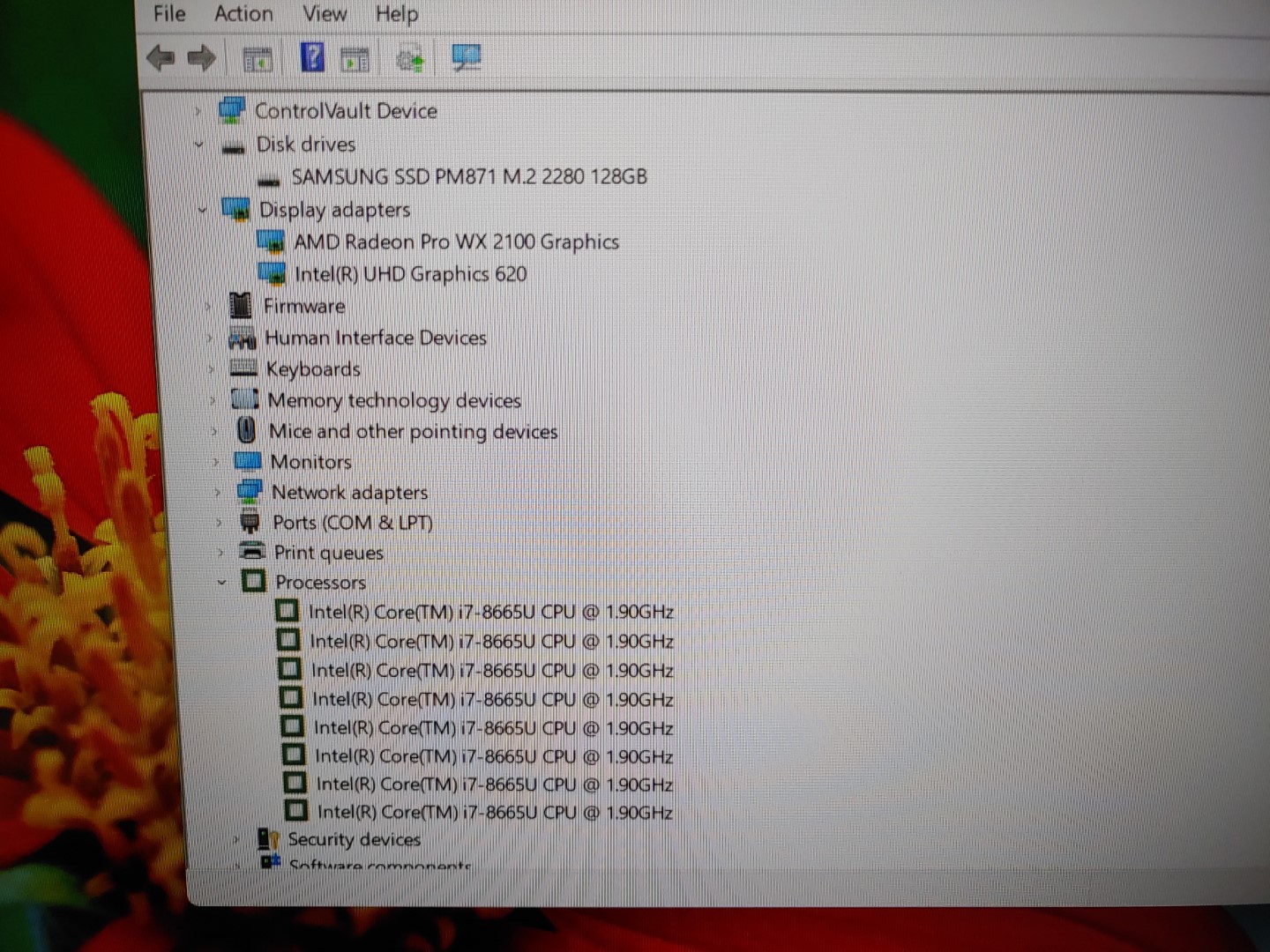The image size is (1270, 952).
Task: Select the Disk drives label
Action: pyautogui.click(x=305, y=144)
